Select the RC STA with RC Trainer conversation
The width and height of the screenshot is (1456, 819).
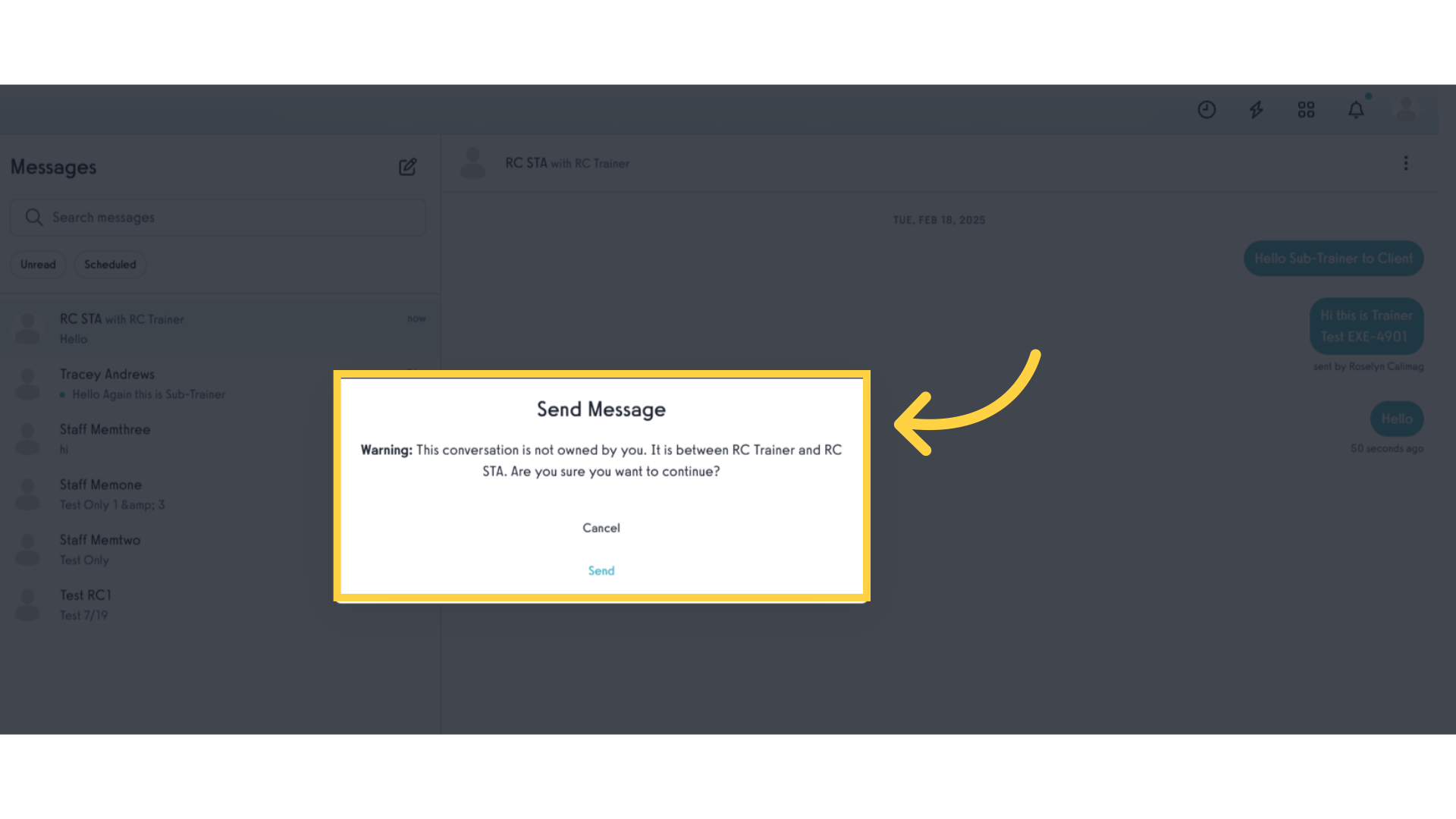point(219,329)
